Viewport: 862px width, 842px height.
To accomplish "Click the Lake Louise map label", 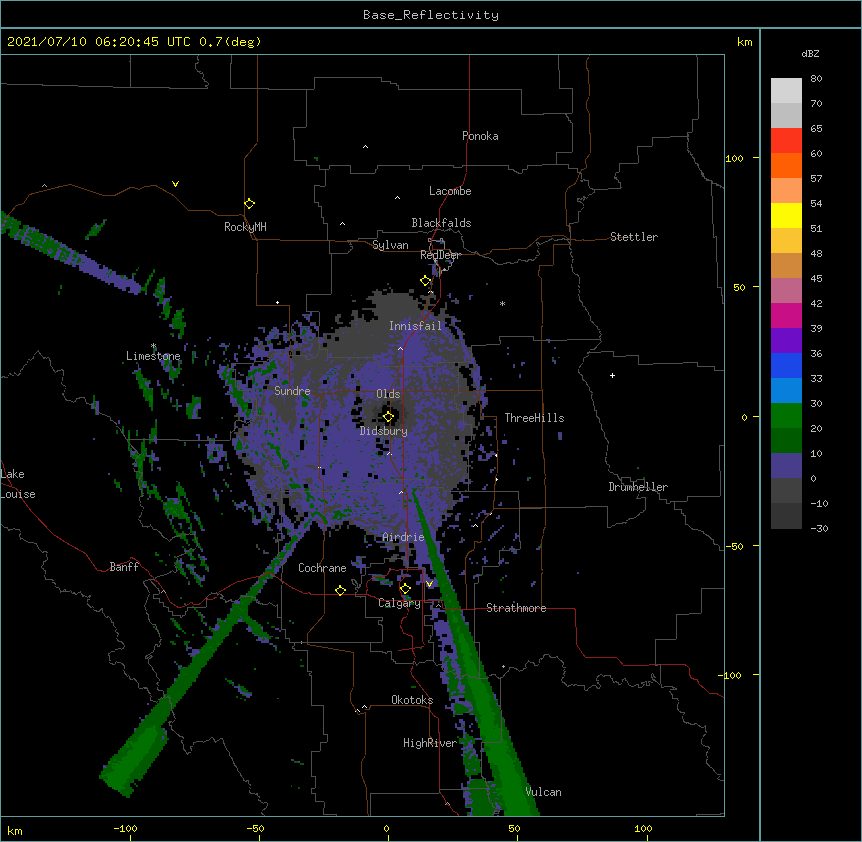I will (18, 484).
